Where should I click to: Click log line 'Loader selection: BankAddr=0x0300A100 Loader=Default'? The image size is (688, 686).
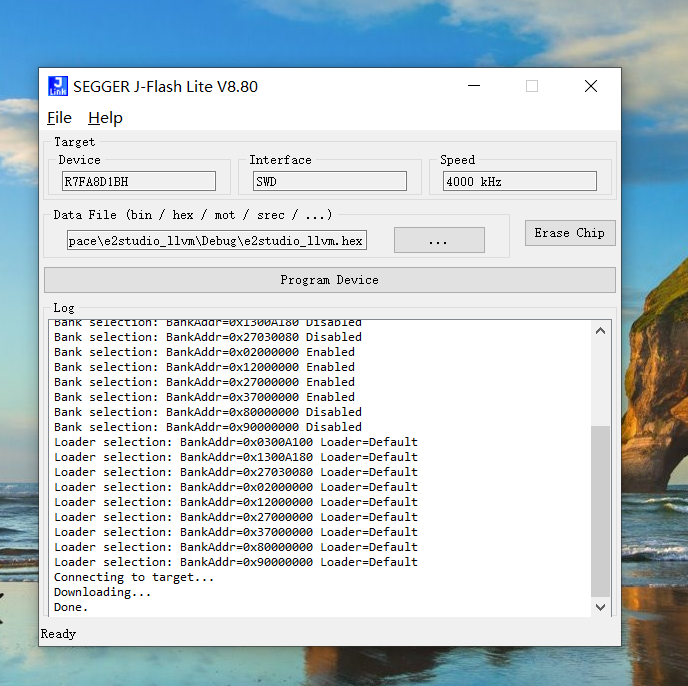236,442
